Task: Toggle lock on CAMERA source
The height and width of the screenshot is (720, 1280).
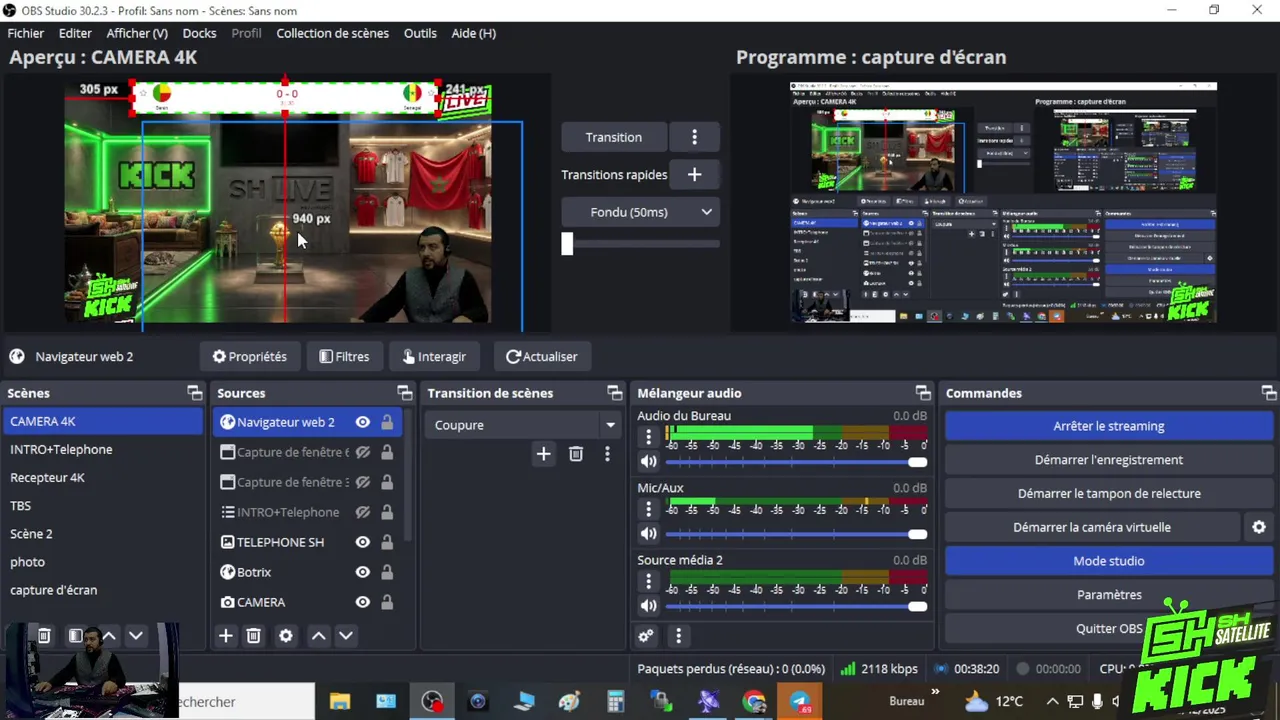Action: [387, 602]
